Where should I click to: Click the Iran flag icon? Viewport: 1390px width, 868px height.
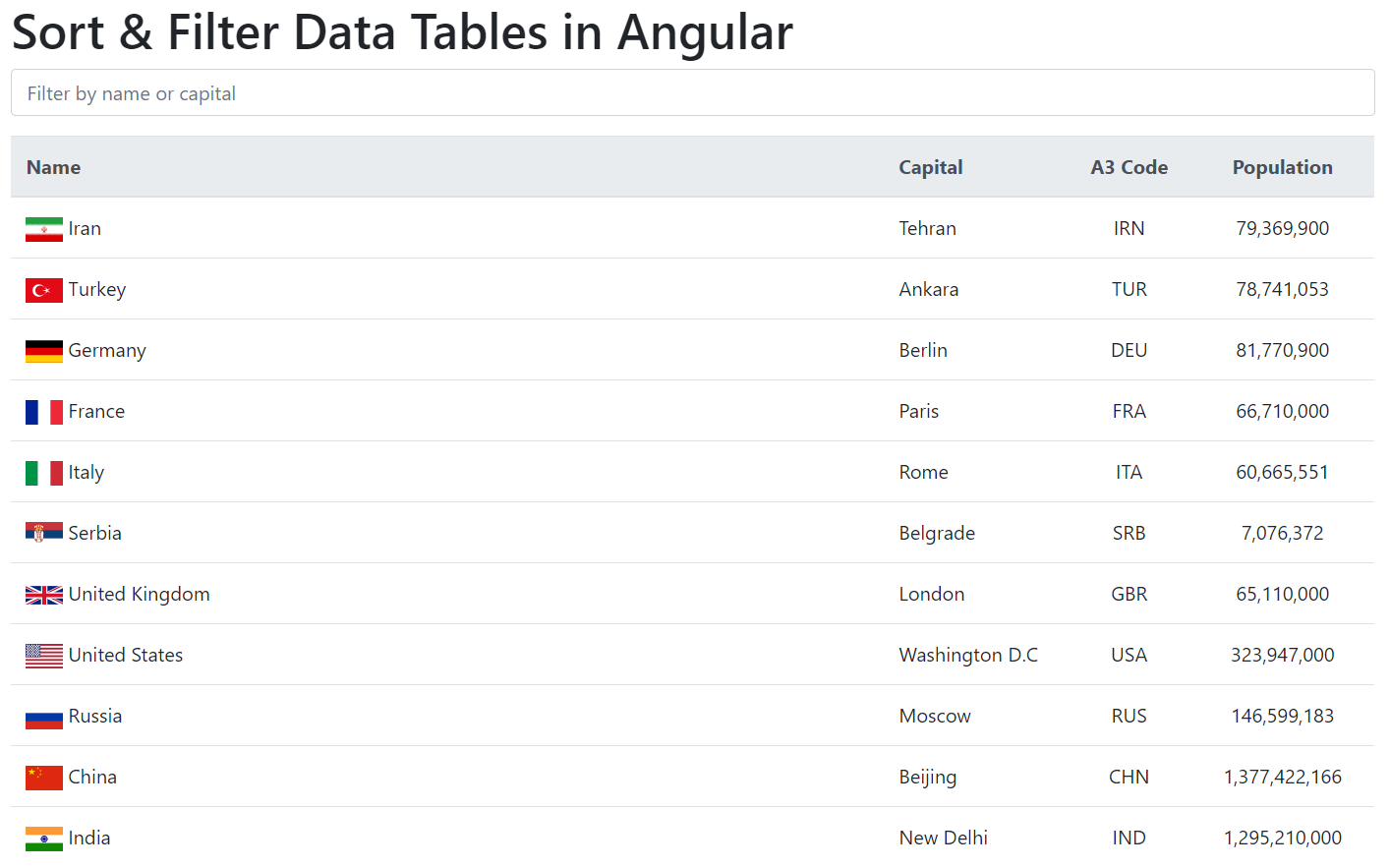pos(43,228)
